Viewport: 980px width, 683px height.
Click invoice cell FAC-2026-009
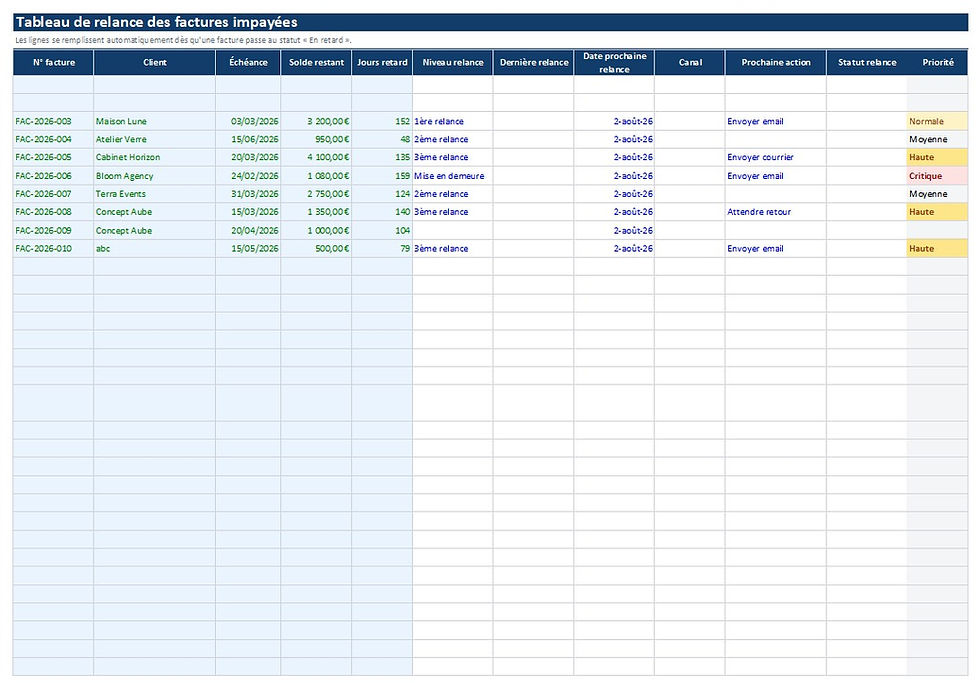pyautogui.click(x=53, y=230)
